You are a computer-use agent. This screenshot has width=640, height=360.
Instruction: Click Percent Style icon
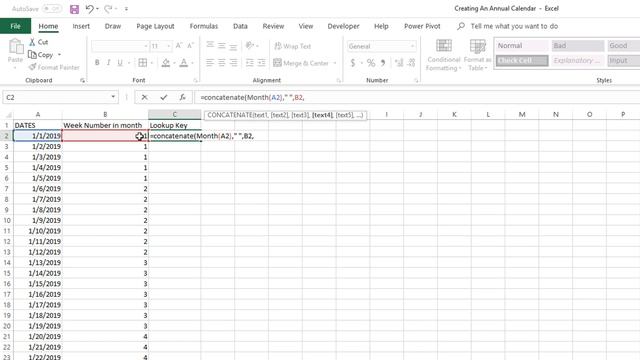(x=371, y=63)
